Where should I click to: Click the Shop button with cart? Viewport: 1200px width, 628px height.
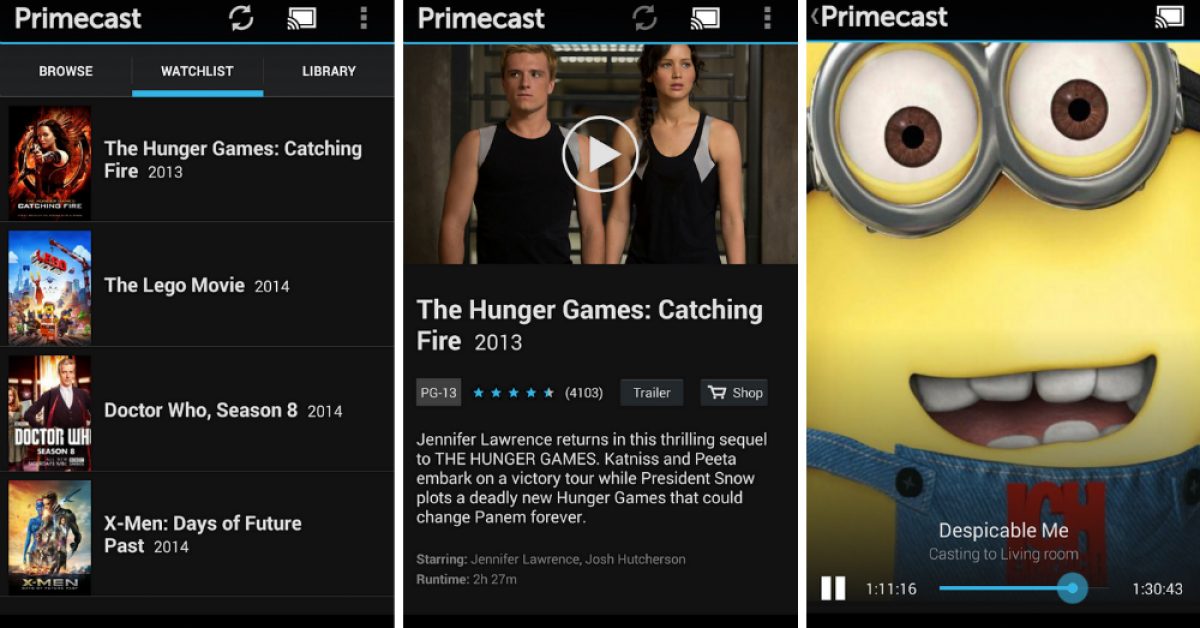734,393
